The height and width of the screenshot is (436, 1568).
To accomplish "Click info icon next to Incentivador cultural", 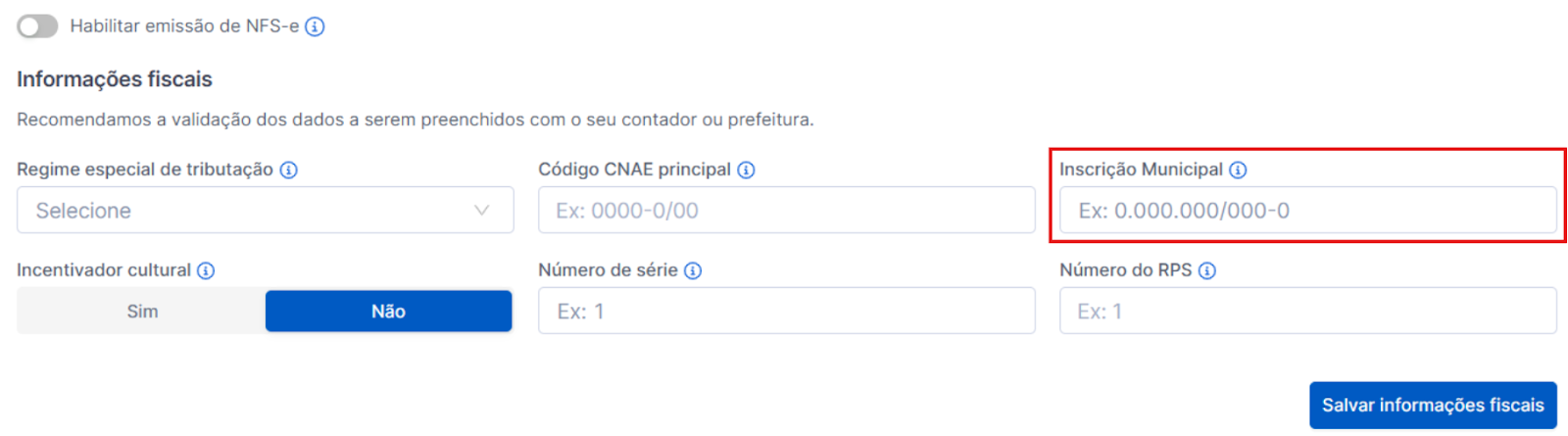I will click(206, 270).
